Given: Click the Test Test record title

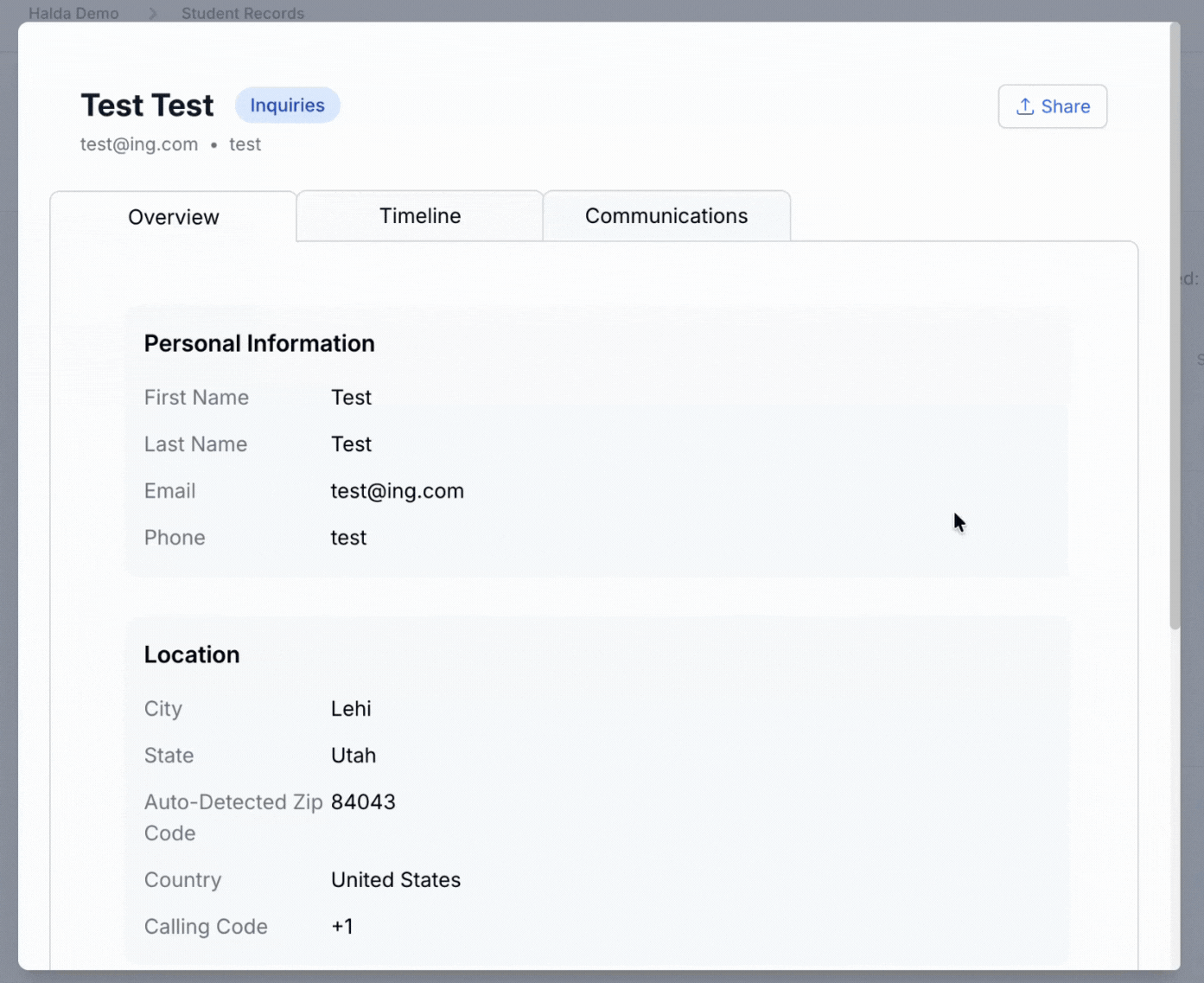Looking at the screenshot, I should [x=147, y=105].
